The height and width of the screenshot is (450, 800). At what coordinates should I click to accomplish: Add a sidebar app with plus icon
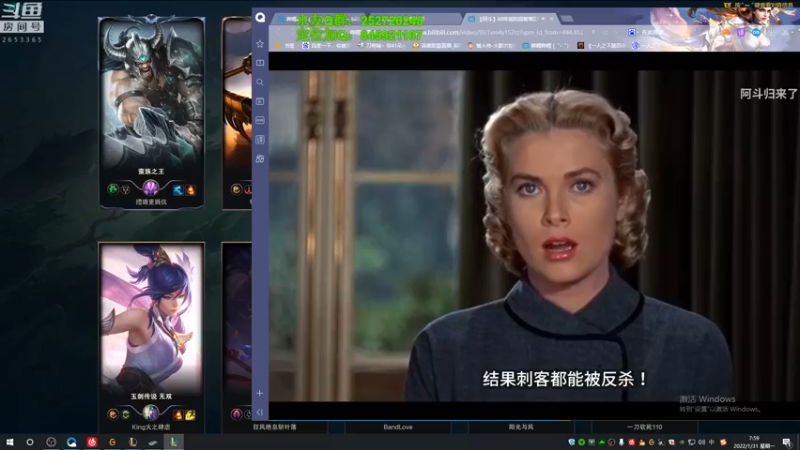point(260,393)
